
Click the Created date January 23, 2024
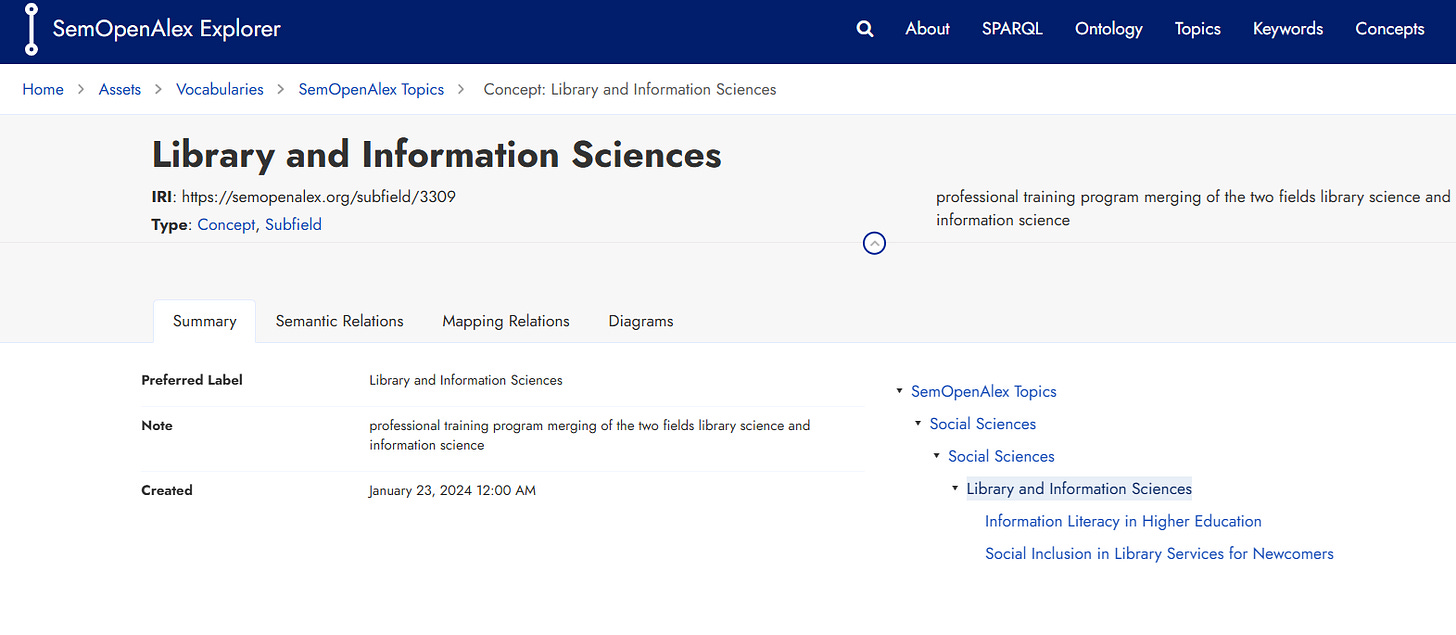coord(452,490)
